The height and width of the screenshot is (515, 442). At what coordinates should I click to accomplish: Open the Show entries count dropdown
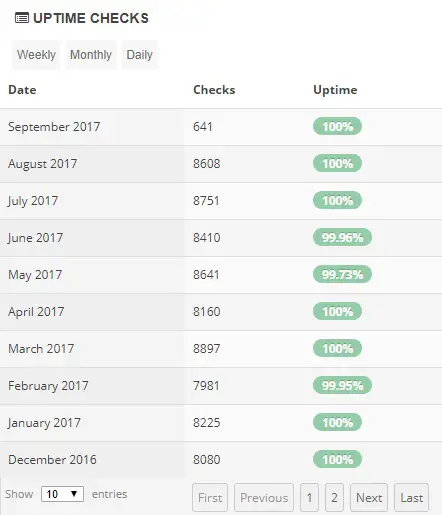(62, 494)
